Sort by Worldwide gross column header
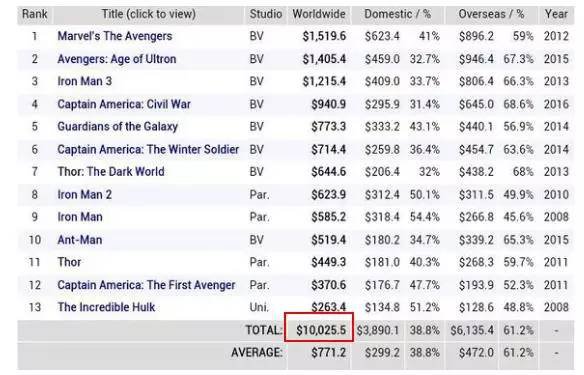584x375 pixels. (319, 15)
